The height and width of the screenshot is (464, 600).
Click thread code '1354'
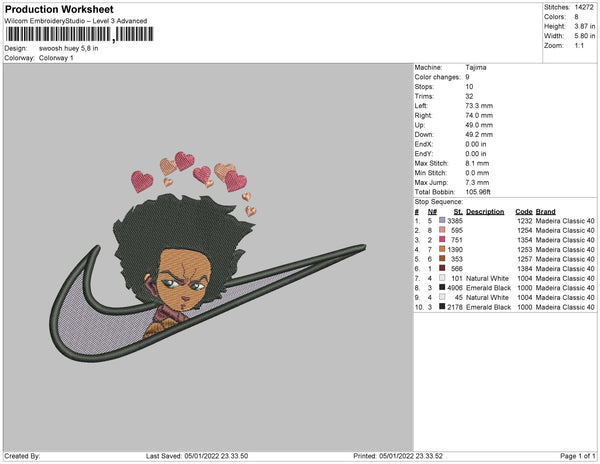pos(525,240)
